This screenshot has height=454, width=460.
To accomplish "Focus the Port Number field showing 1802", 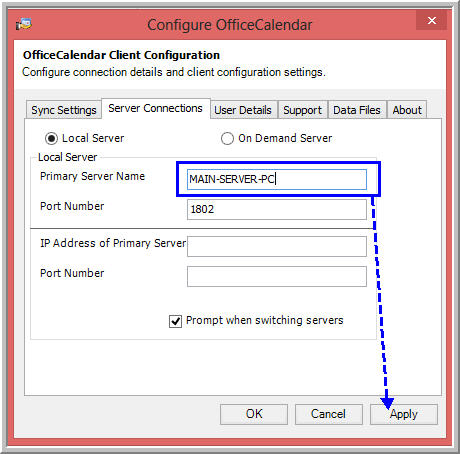I will pyautogui.click(x=277, y=209).
